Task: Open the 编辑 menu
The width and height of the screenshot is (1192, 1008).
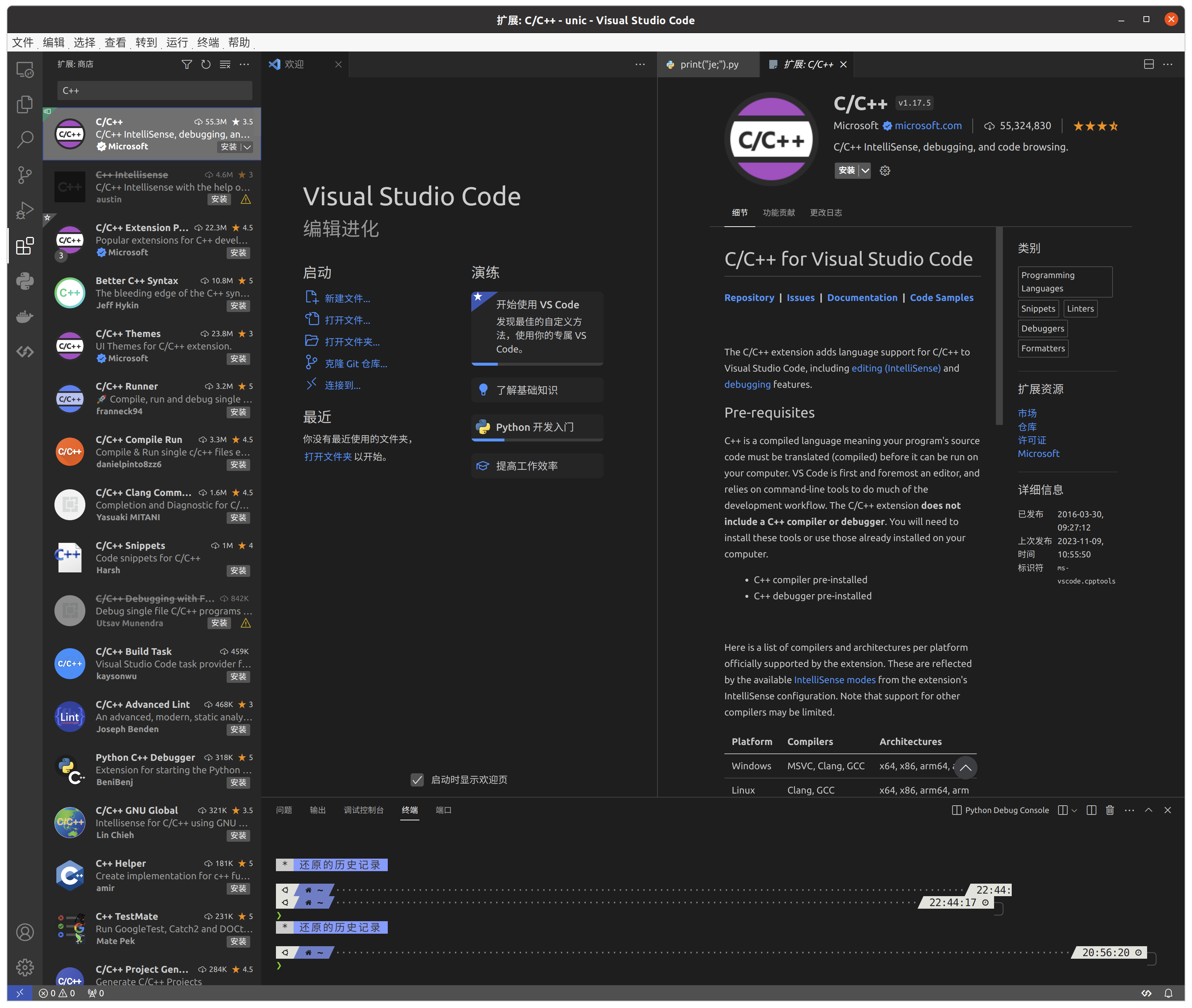Action: point(54,42)
